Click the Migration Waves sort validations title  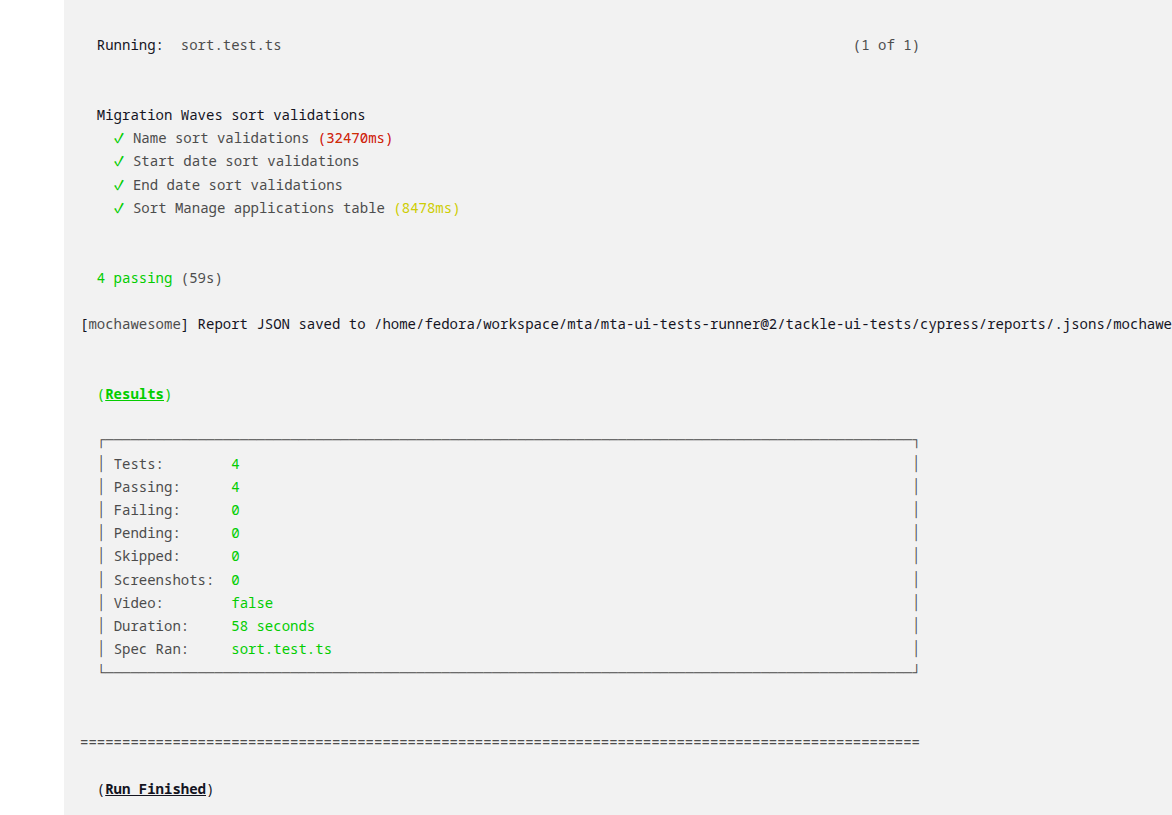click(231, 115)
